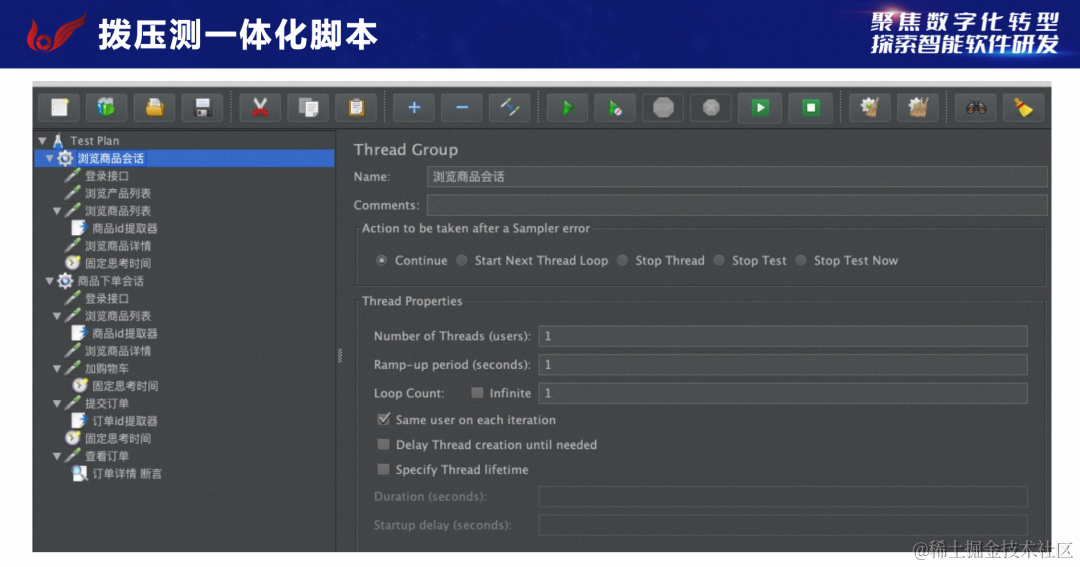This screenshot has height=567, width=1080.
Task: Select the Stop Thread radio button
Action: (x=623, y=260)
